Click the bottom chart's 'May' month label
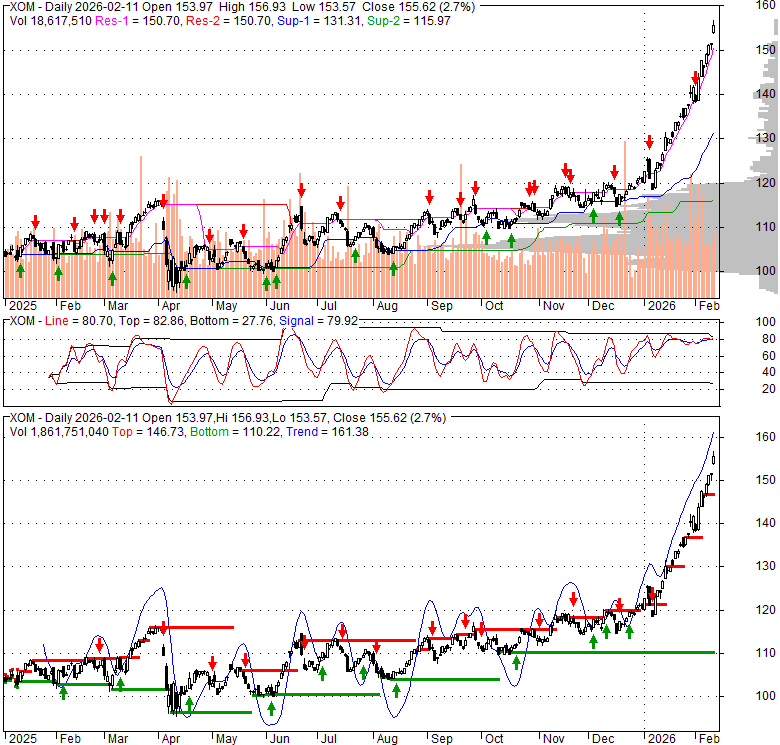This screenshot has height=745, width=780. [226, 739]
